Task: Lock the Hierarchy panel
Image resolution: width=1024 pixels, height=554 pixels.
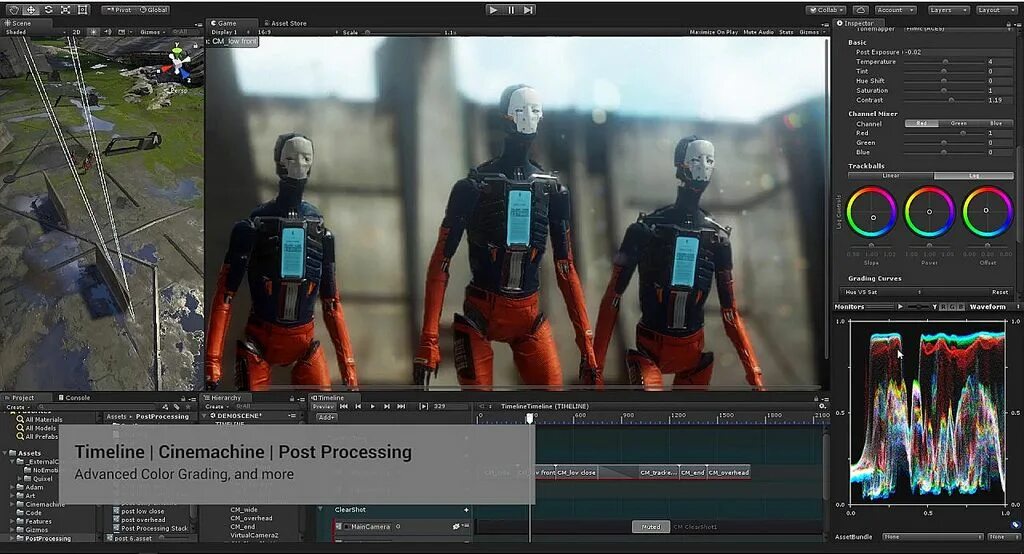Action: click(x=291, y=398)
